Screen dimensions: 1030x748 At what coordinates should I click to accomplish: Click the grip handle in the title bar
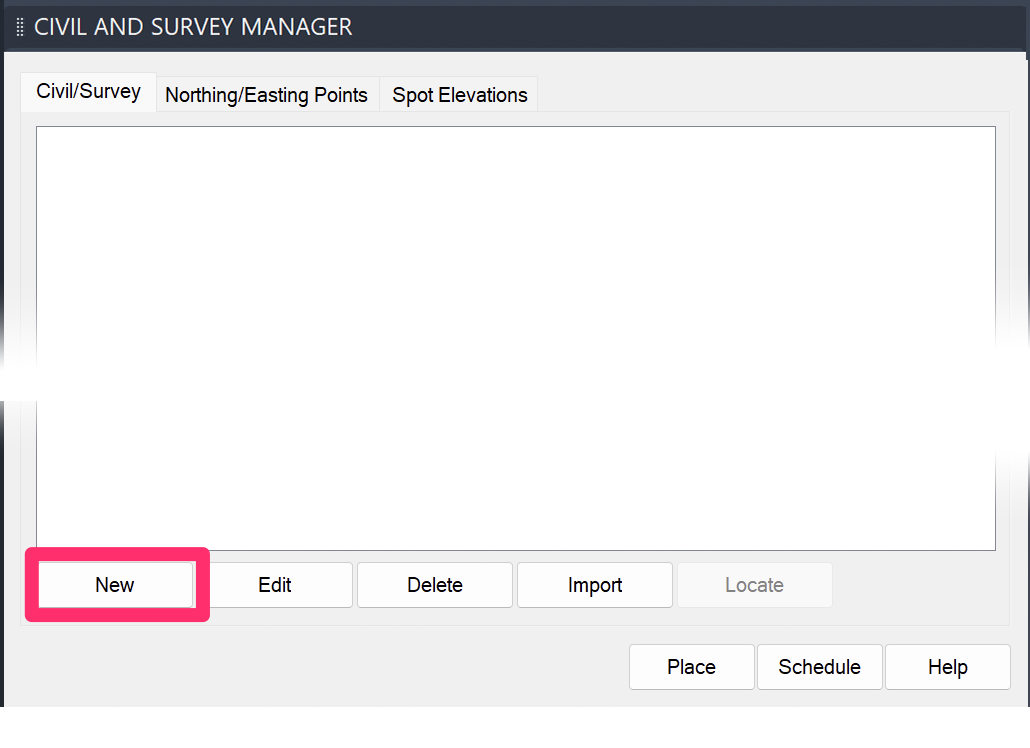19,27
